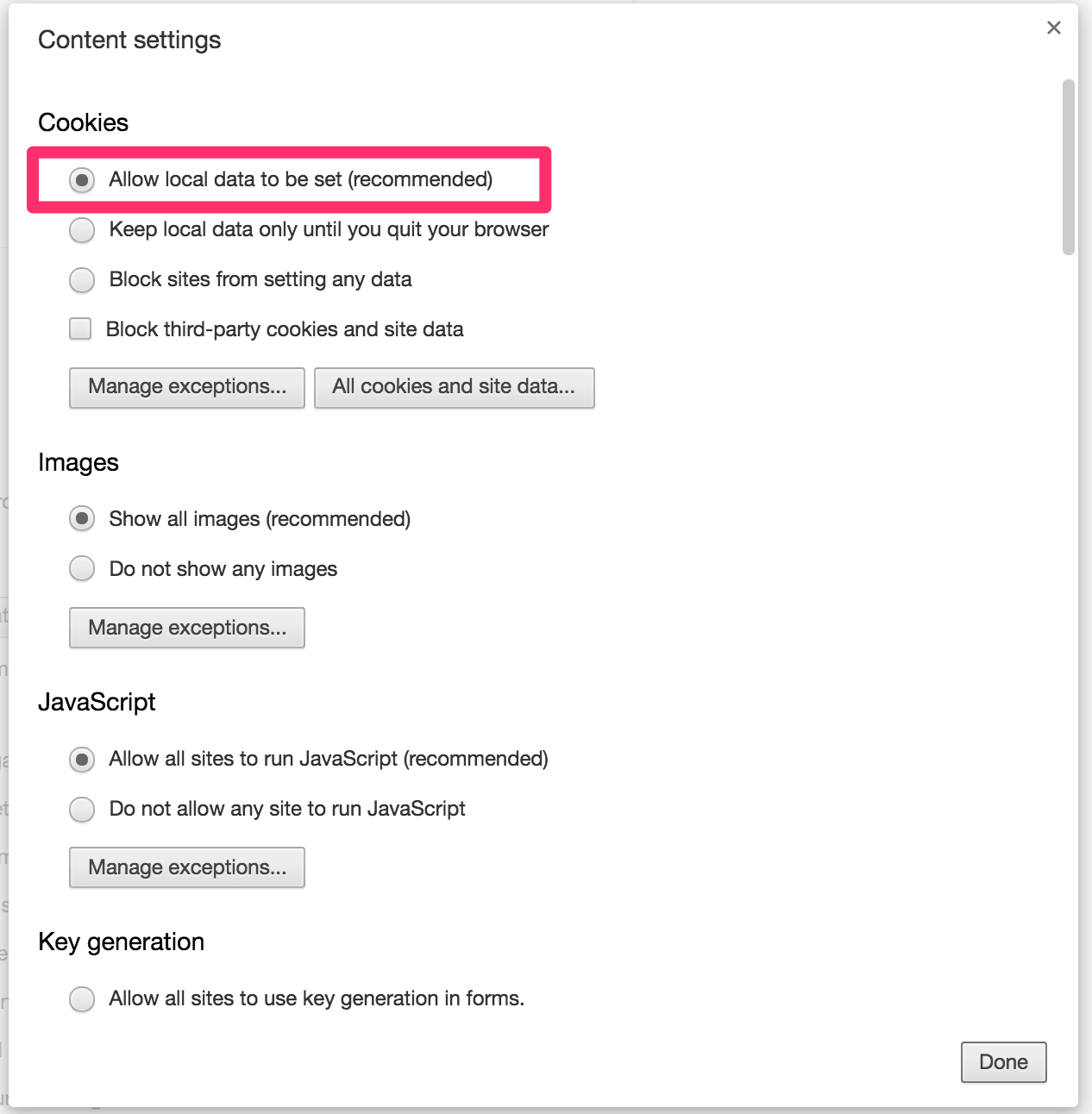Click the Images section heading
This screenshot has height=1114, width=1092.
point(78,463)
